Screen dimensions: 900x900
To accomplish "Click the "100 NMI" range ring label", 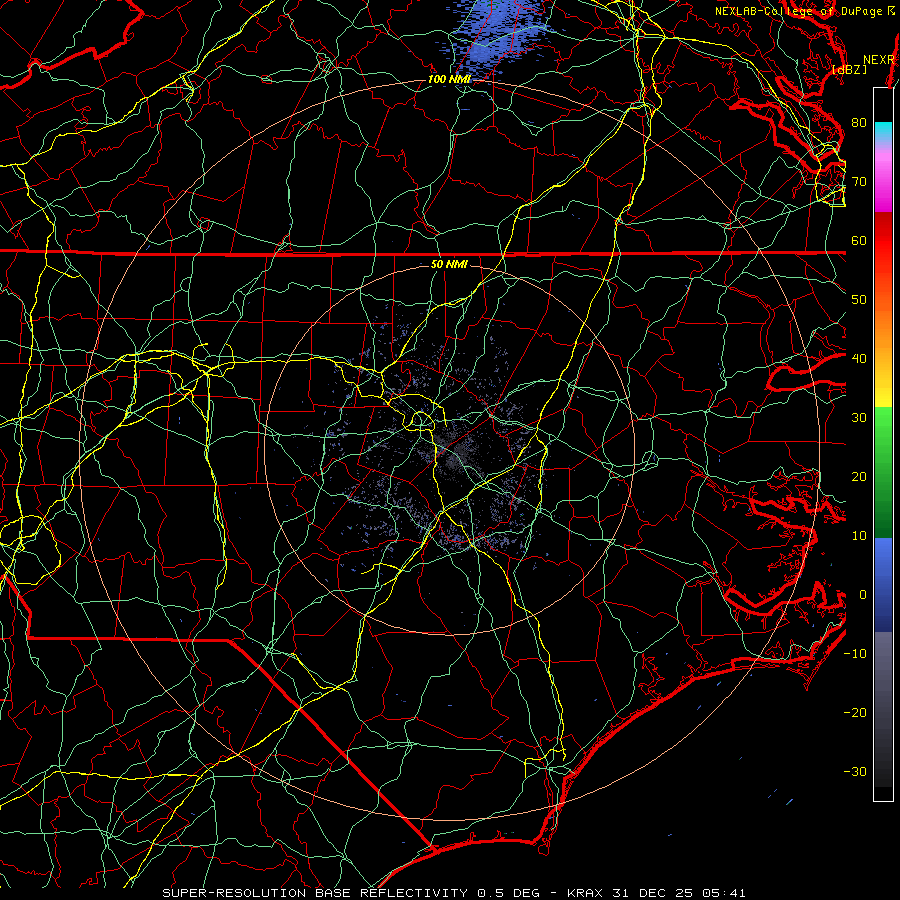I will (449, 79).
